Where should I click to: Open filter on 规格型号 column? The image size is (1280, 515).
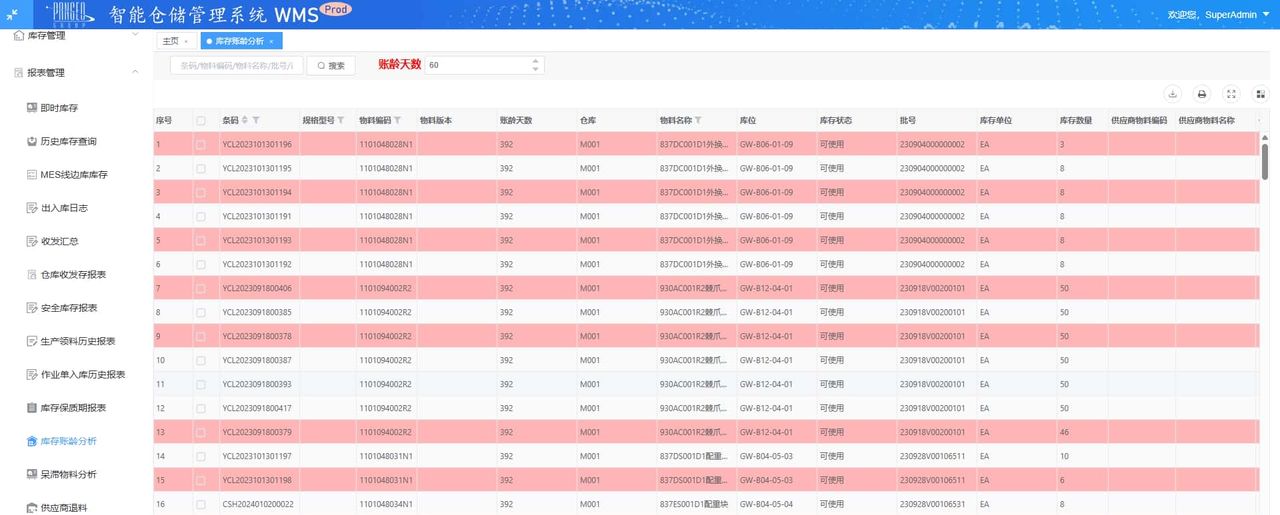point(340,120)
